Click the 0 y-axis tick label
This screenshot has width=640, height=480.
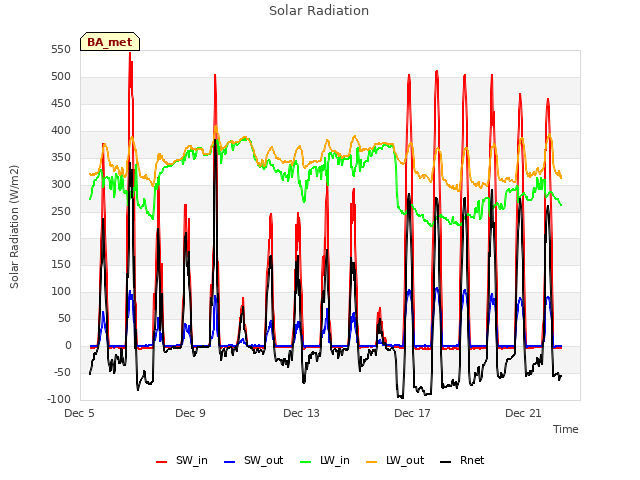68,345
